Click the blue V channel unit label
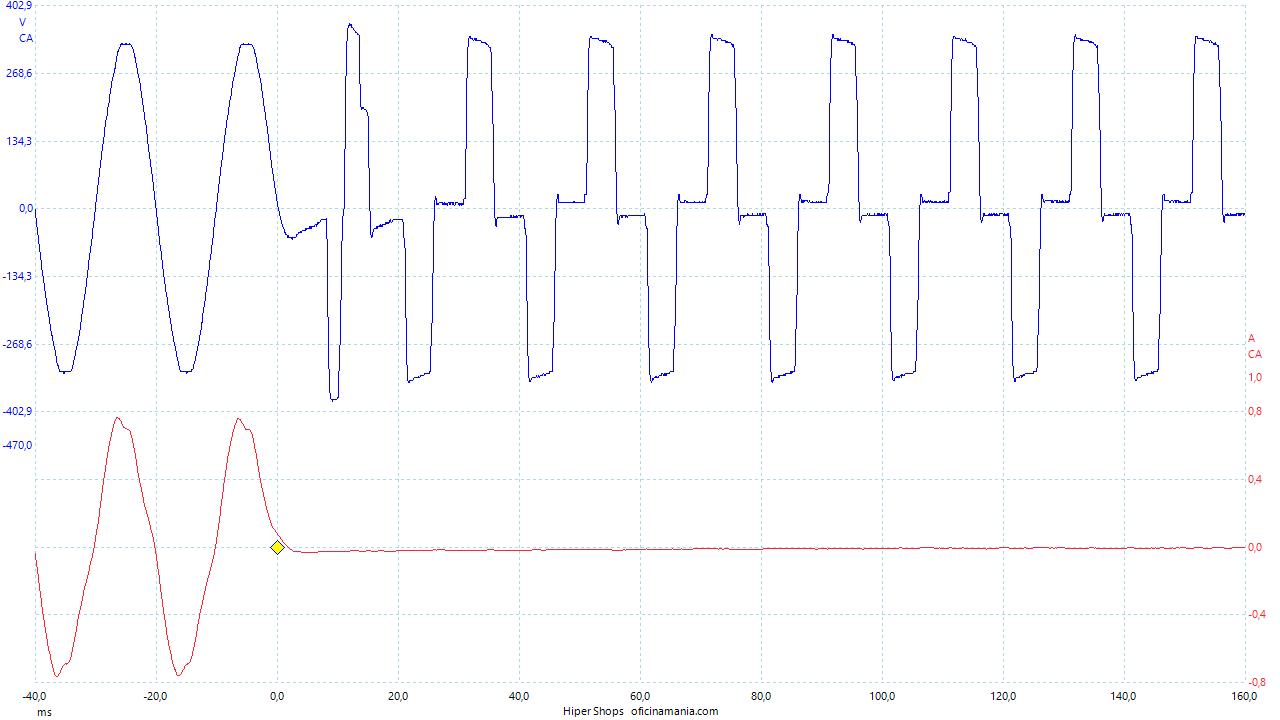The width and height of the screenshot is (1280, 720). coord(23,22)
